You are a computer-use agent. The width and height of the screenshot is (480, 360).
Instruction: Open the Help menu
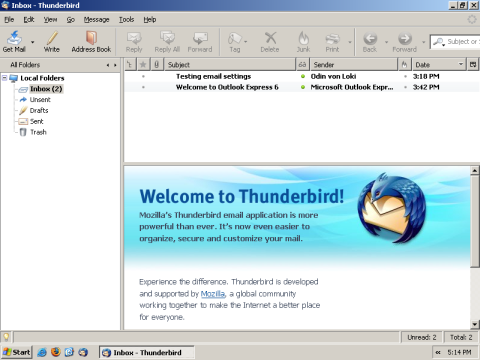(150, 20)
